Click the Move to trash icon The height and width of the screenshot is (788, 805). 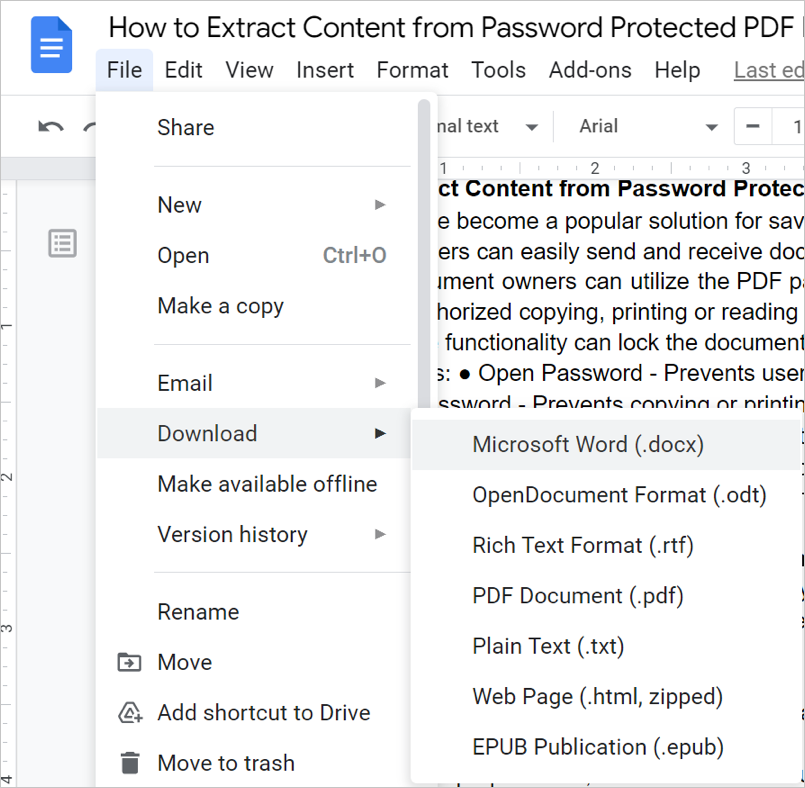(x=130, y=763)
